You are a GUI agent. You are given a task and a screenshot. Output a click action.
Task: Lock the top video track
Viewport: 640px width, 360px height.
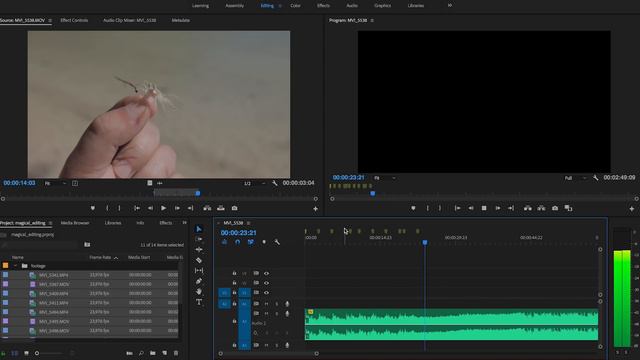pyautogui.click(x=234, y=273)
